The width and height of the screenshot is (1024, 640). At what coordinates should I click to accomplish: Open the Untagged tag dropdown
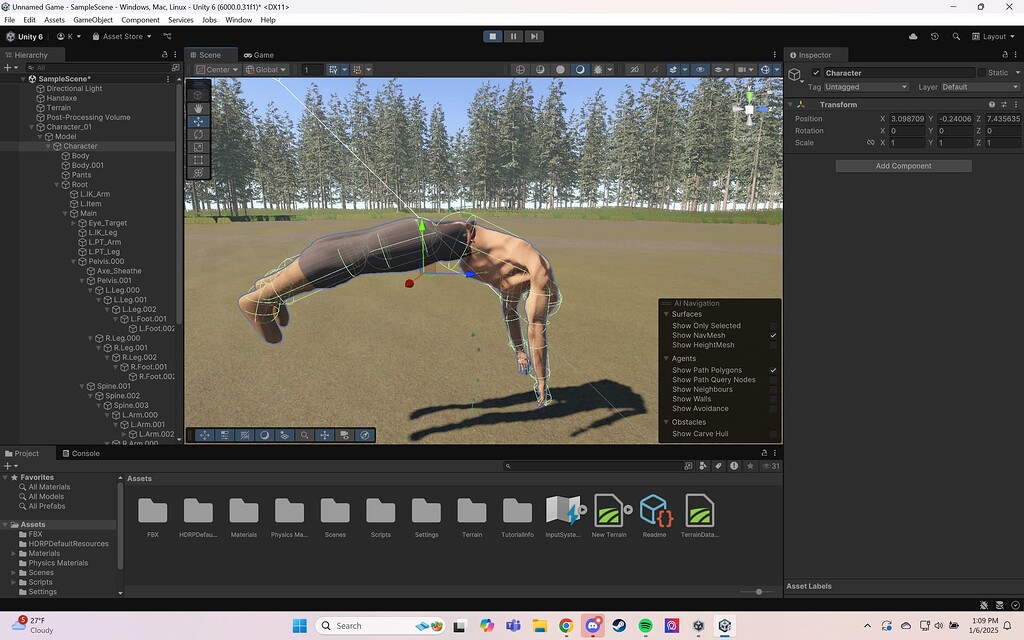click(x=865, y=87)
